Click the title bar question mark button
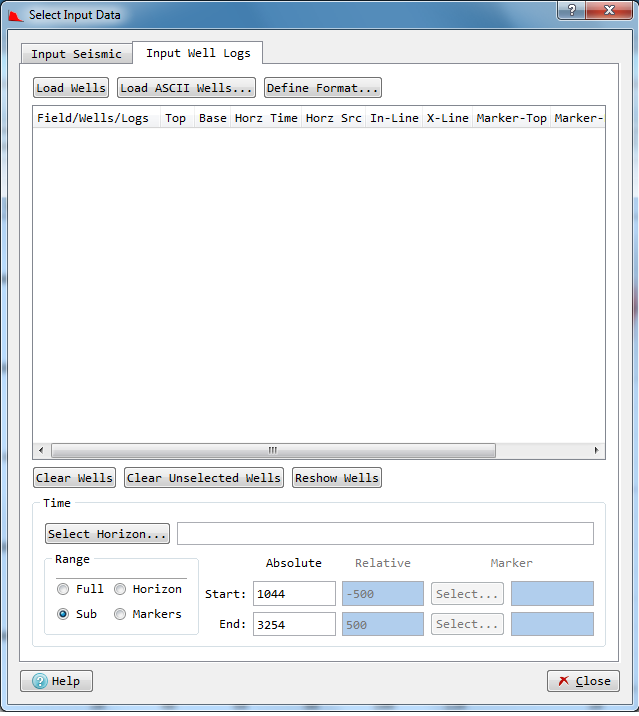Viewport: 639px width, 716px height. (571, 10)
